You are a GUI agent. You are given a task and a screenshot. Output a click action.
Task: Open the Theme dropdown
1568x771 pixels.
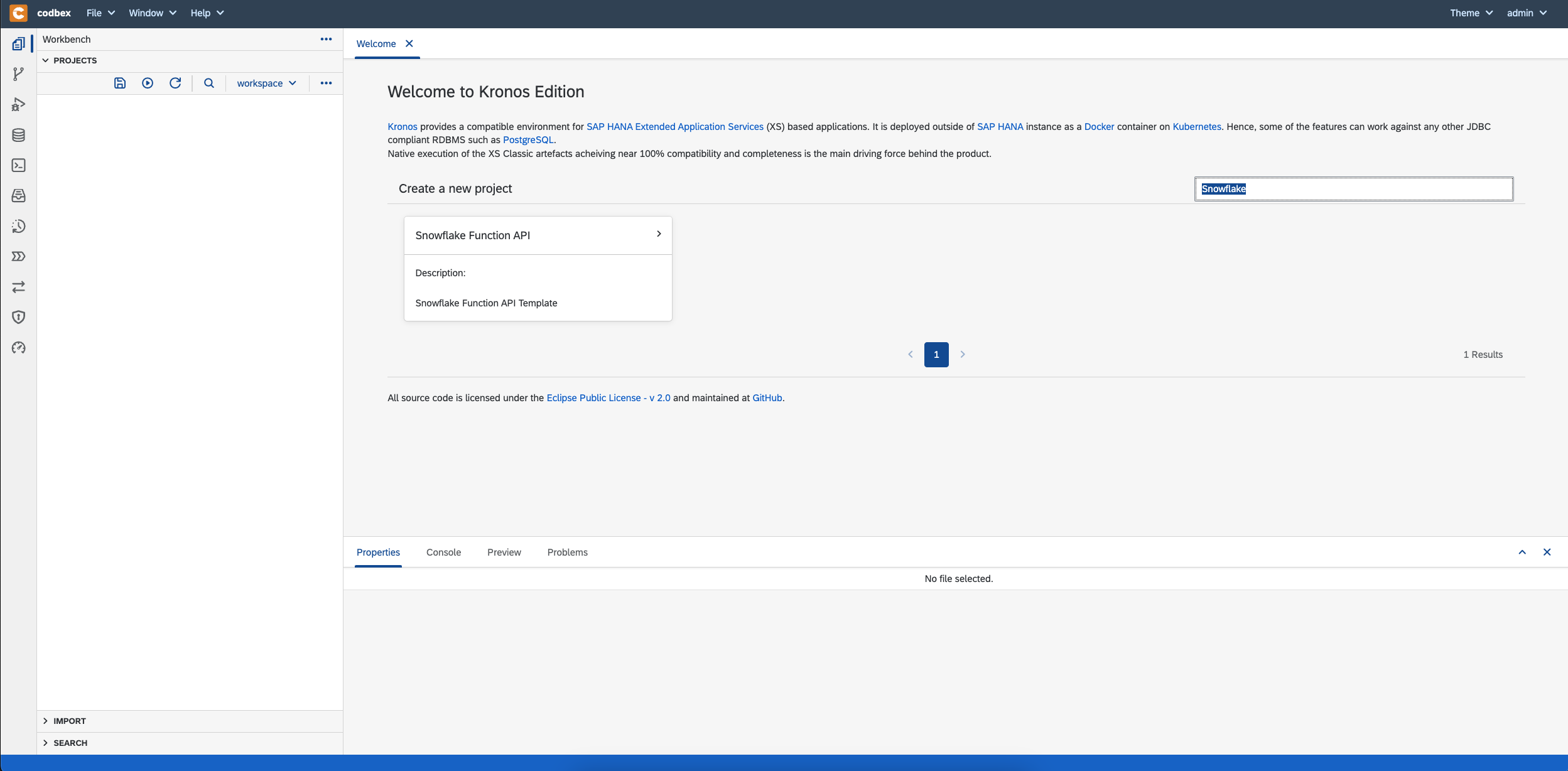1471,13
